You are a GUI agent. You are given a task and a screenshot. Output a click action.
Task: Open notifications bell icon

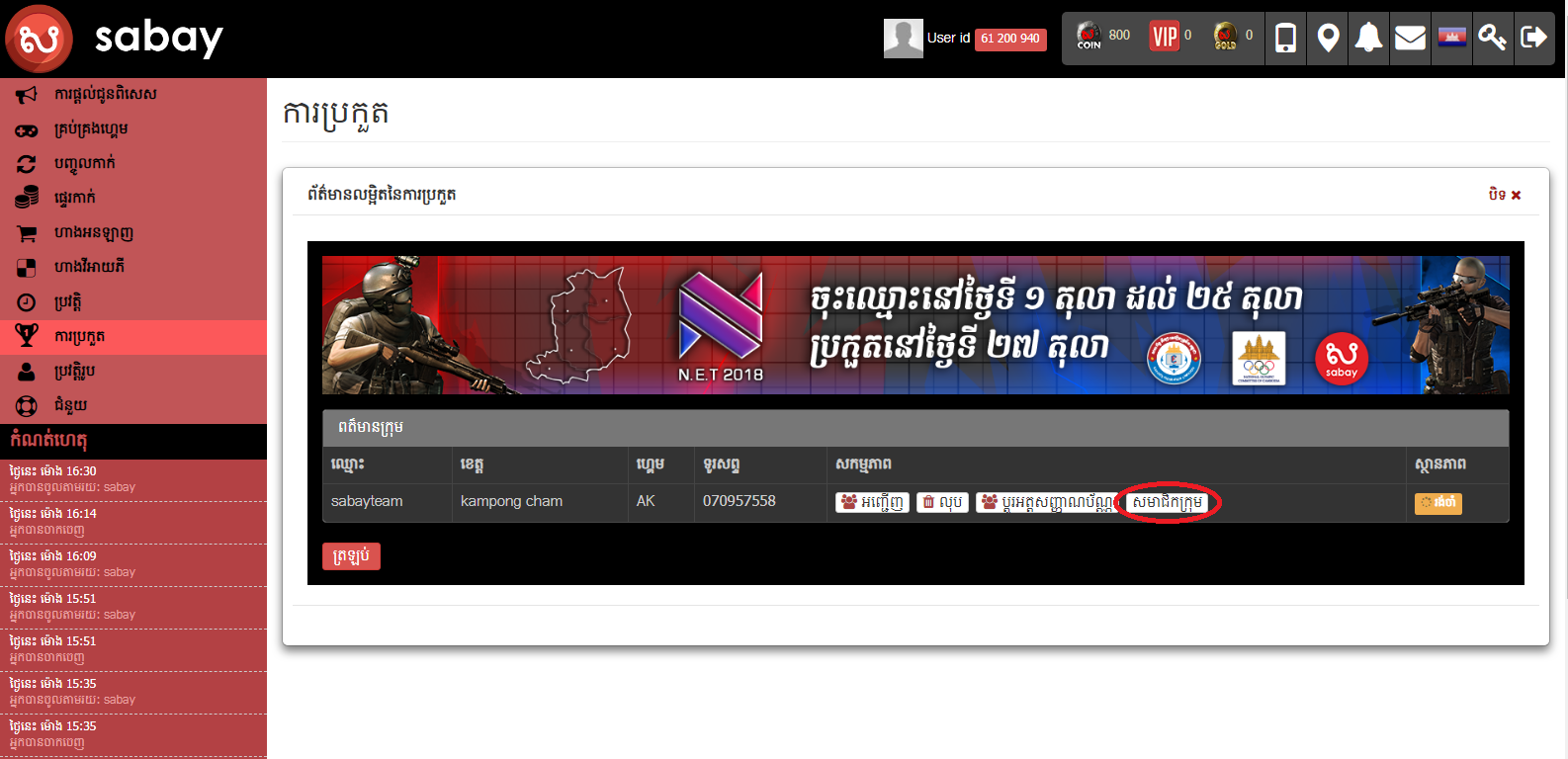1368,39
